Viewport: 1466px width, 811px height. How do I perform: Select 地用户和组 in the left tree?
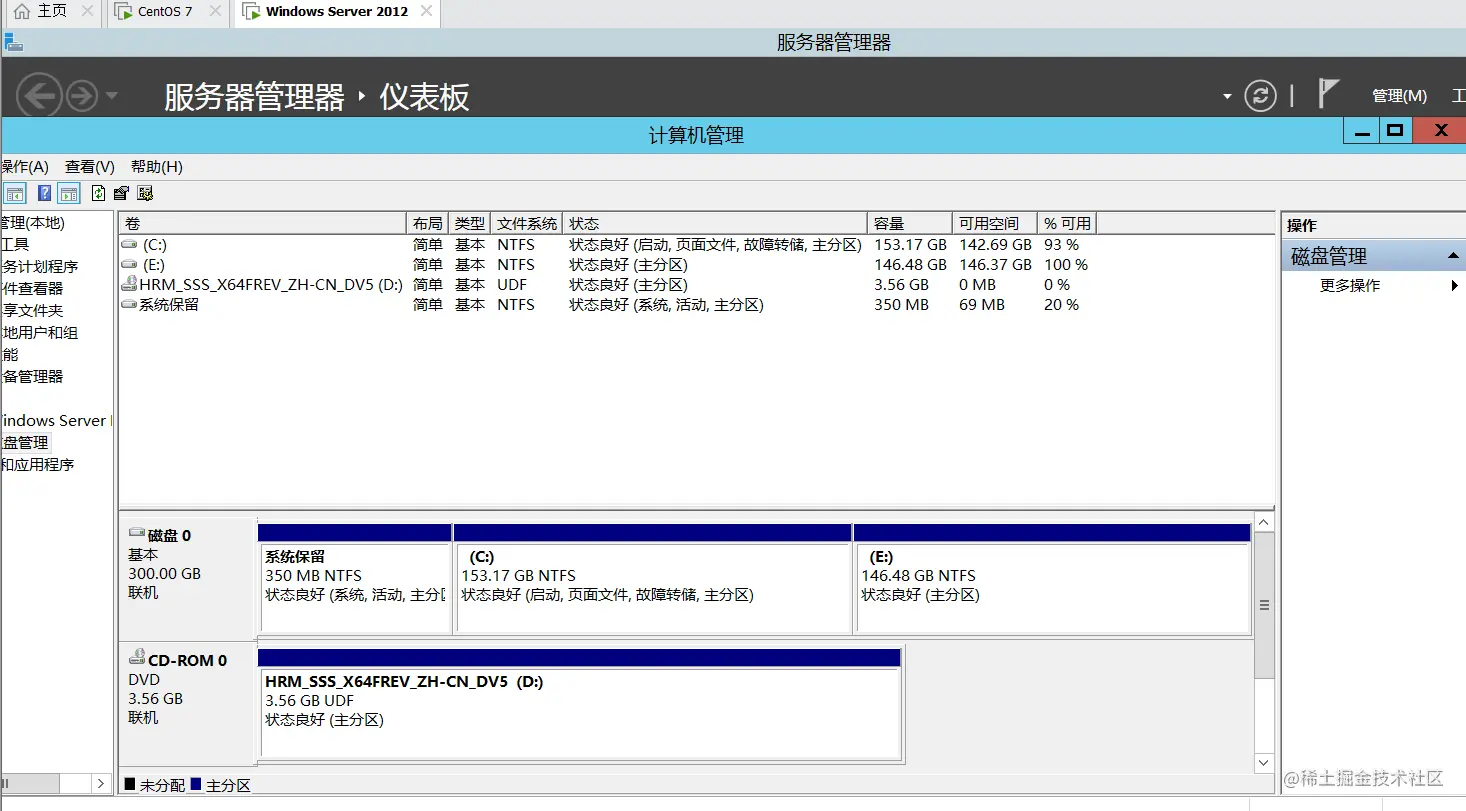[40, 332]
